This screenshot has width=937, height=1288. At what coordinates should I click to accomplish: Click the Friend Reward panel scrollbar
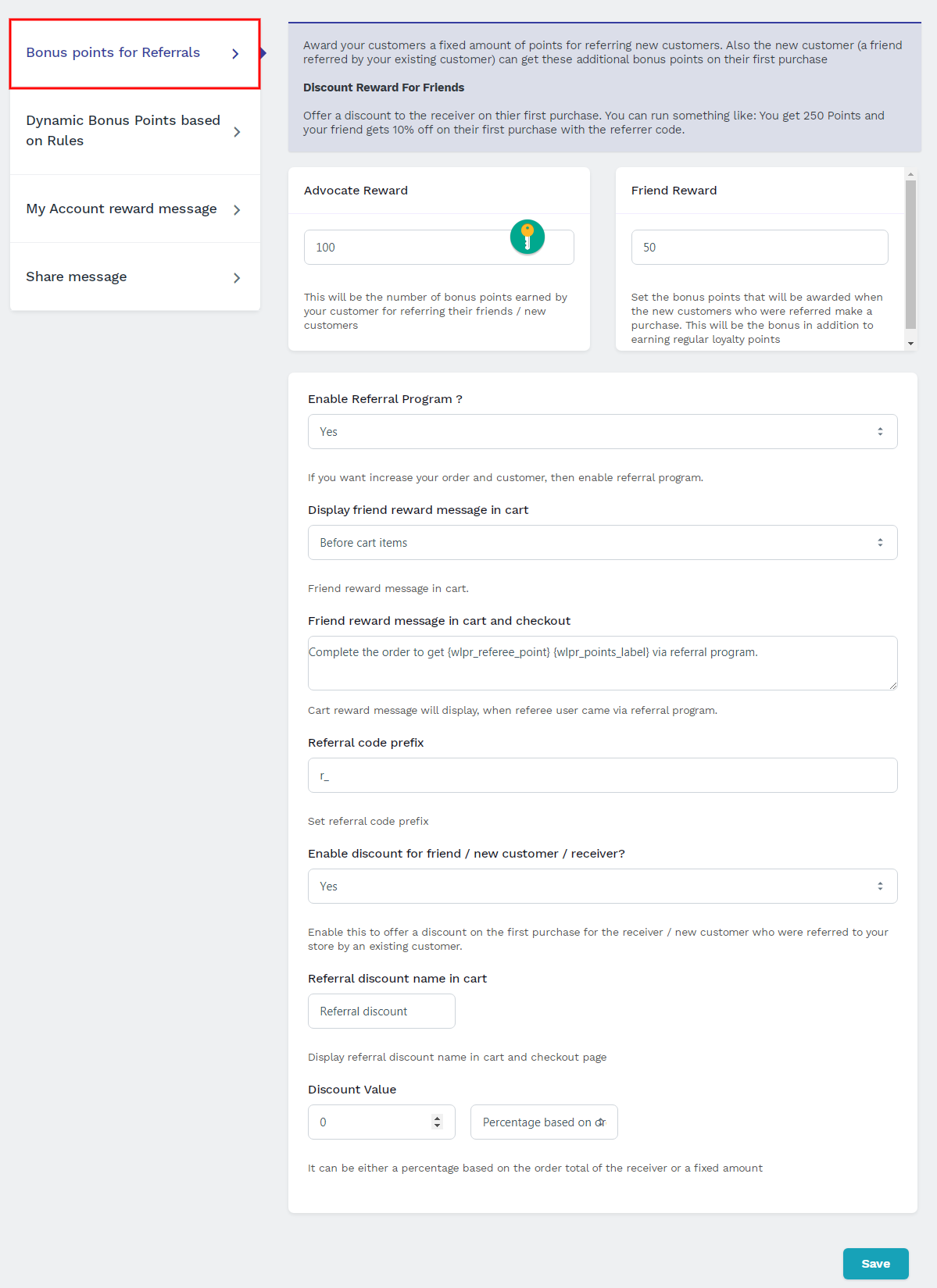click(910, 255)
